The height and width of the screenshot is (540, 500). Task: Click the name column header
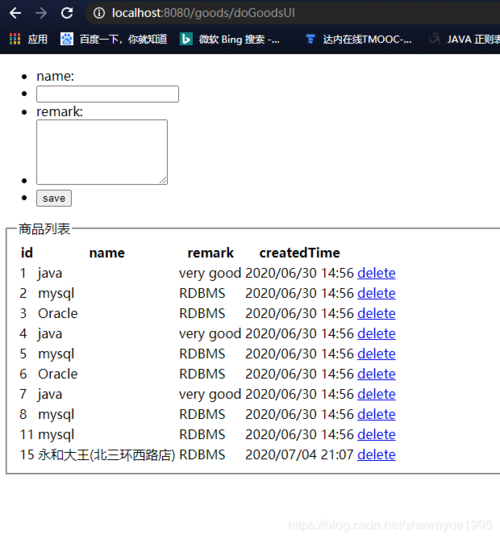[107, 253]
